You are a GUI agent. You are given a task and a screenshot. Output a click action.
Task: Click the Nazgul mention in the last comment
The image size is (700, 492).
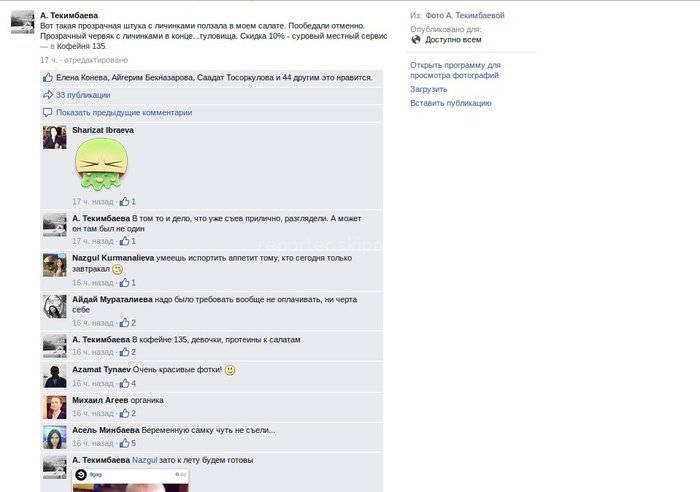[x=145, y=460]
